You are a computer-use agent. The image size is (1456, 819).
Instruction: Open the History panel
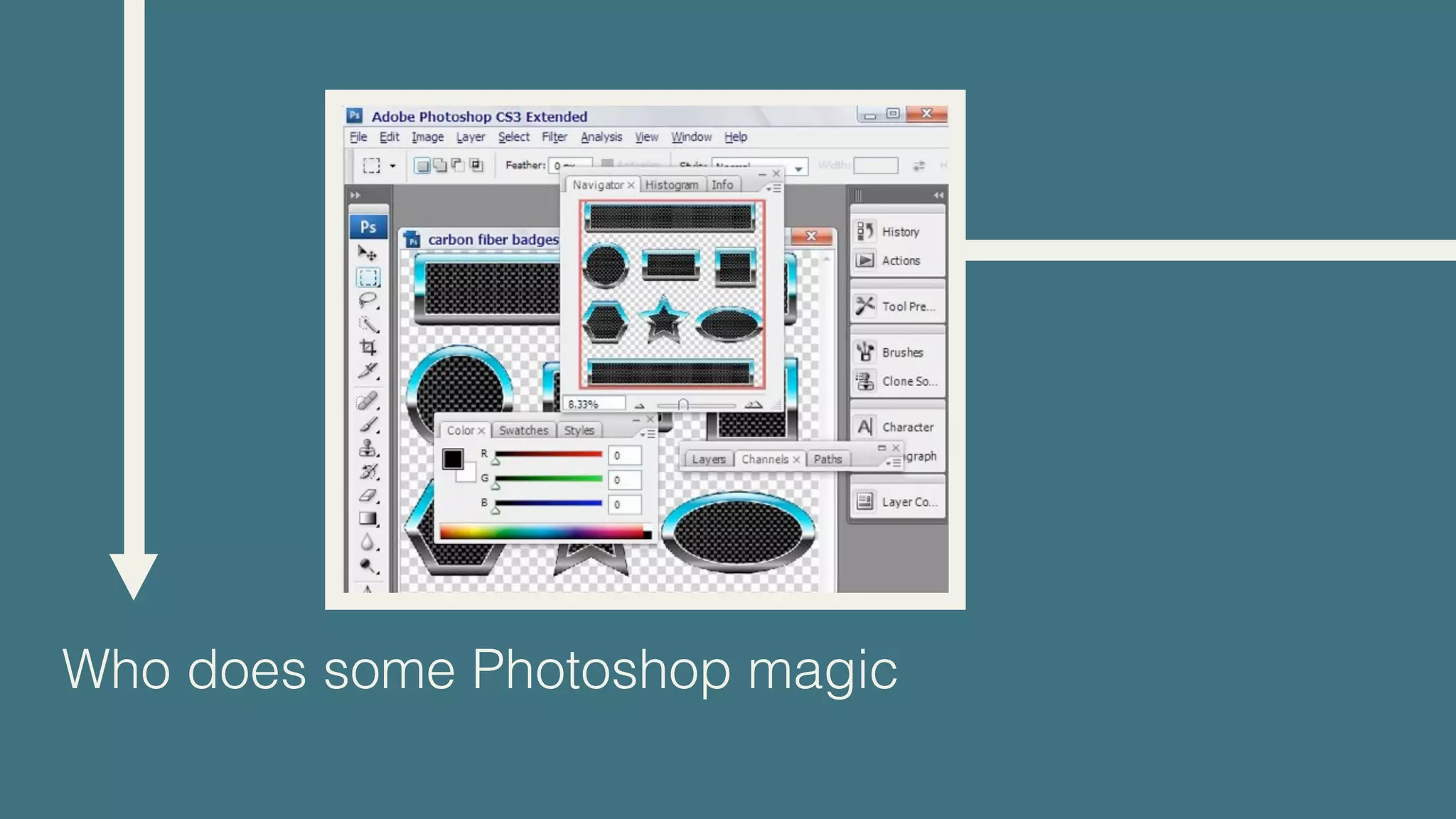coord(897,232)
